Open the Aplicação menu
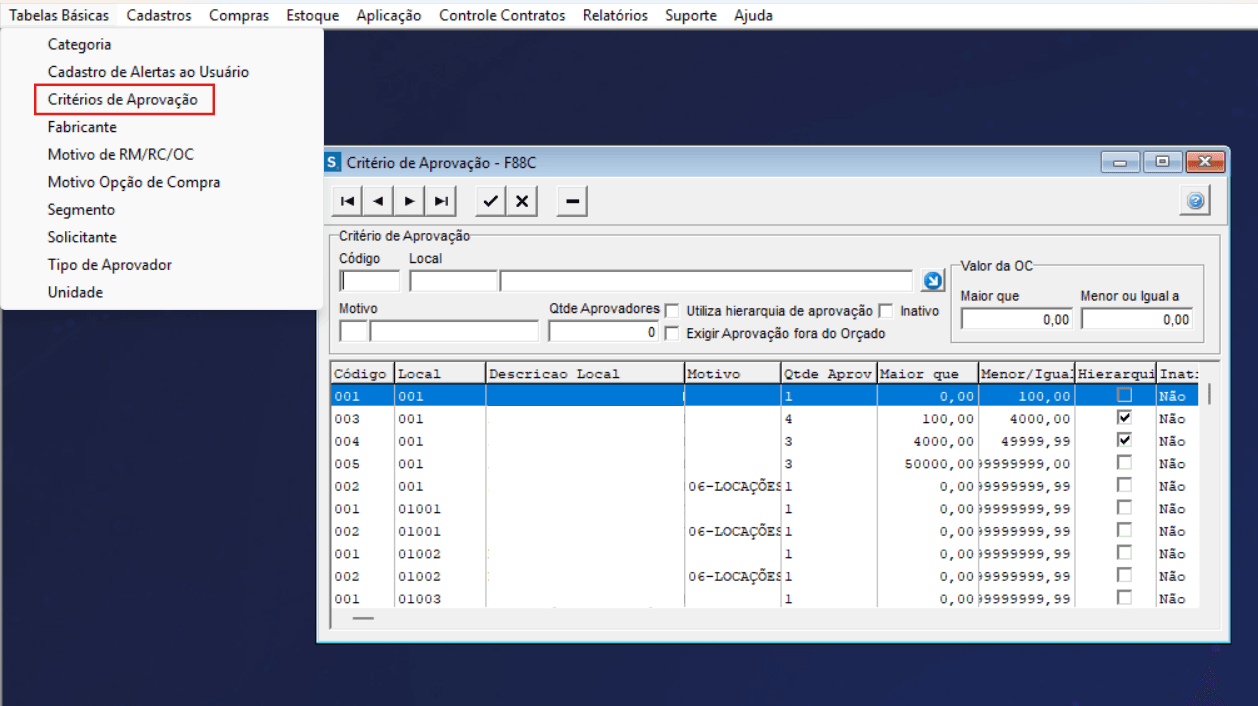Viewport: 1258px width, 706px height. [389, 15]
